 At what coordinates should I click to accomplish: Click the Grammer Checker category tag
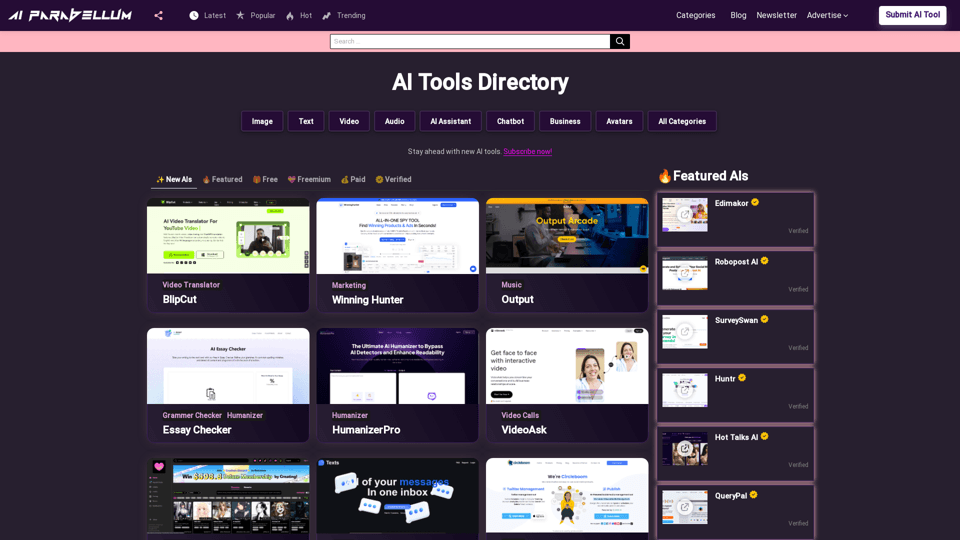tap(192, 415)
